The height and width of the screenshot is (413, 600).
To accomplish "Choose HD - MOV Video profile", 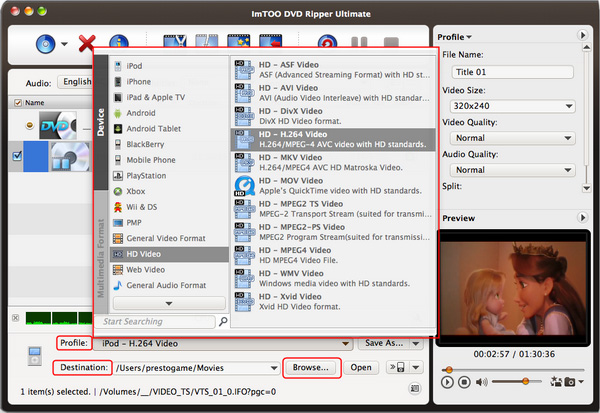I will coord(333,186).
